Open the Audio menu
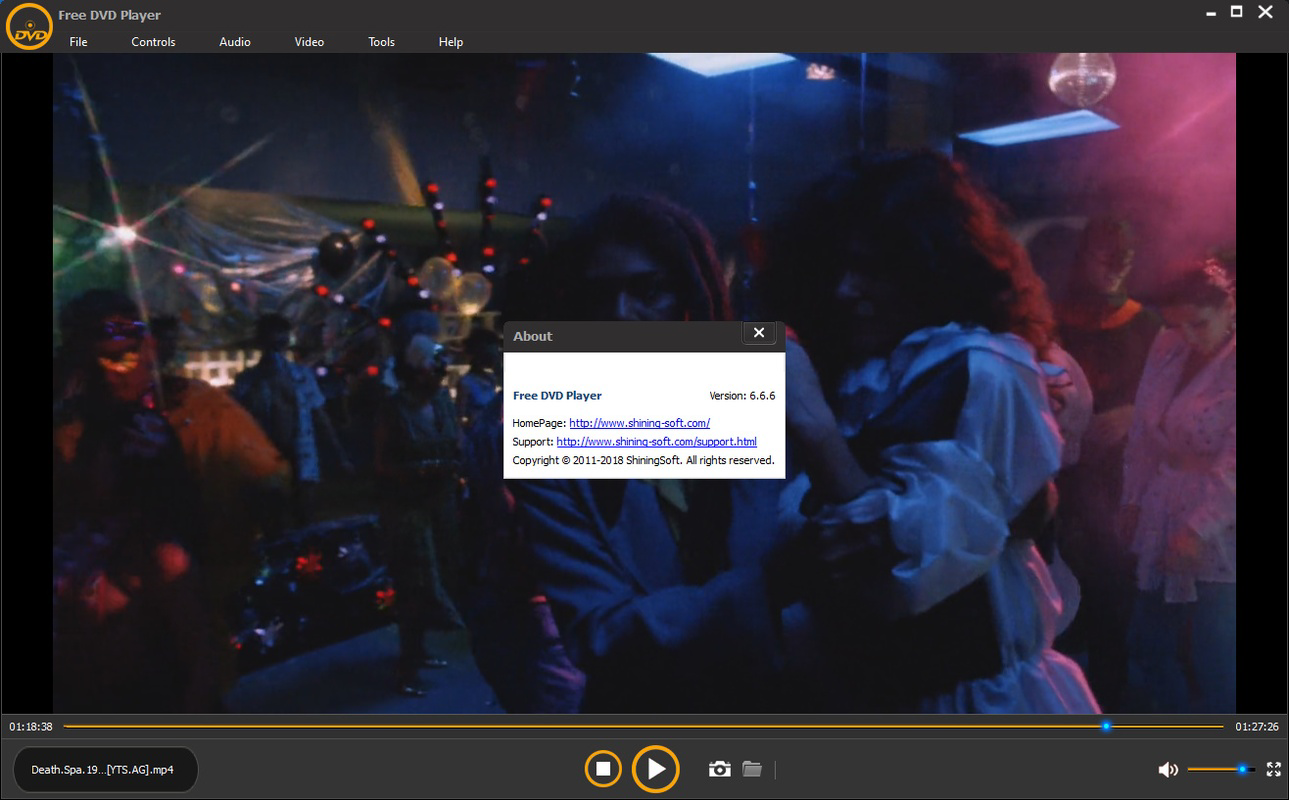 click(235, 42)
